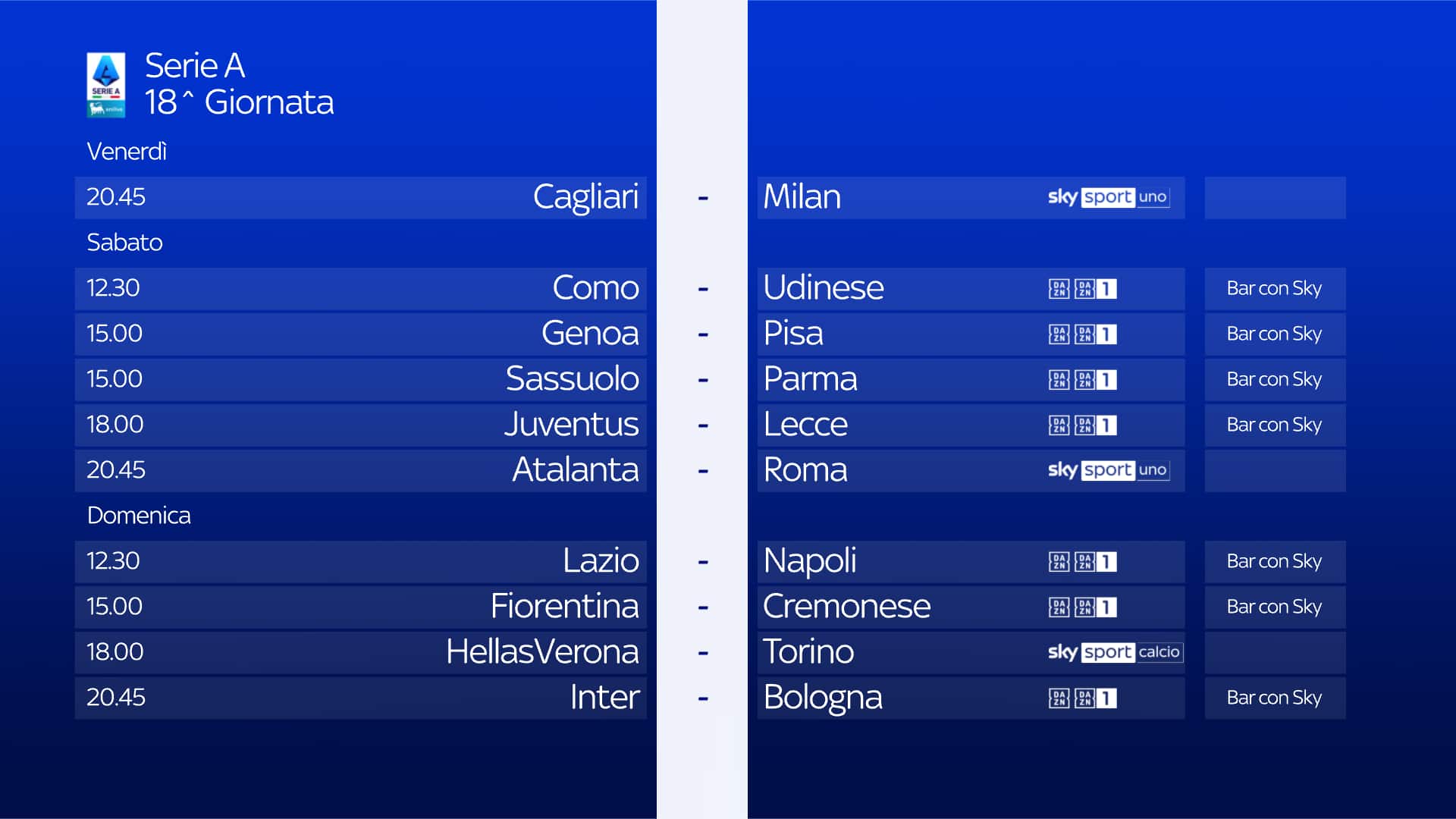The image size is (1456, 819).
Task: Click Bar con Sky for Inter-Bologna
Action: 1274,698
